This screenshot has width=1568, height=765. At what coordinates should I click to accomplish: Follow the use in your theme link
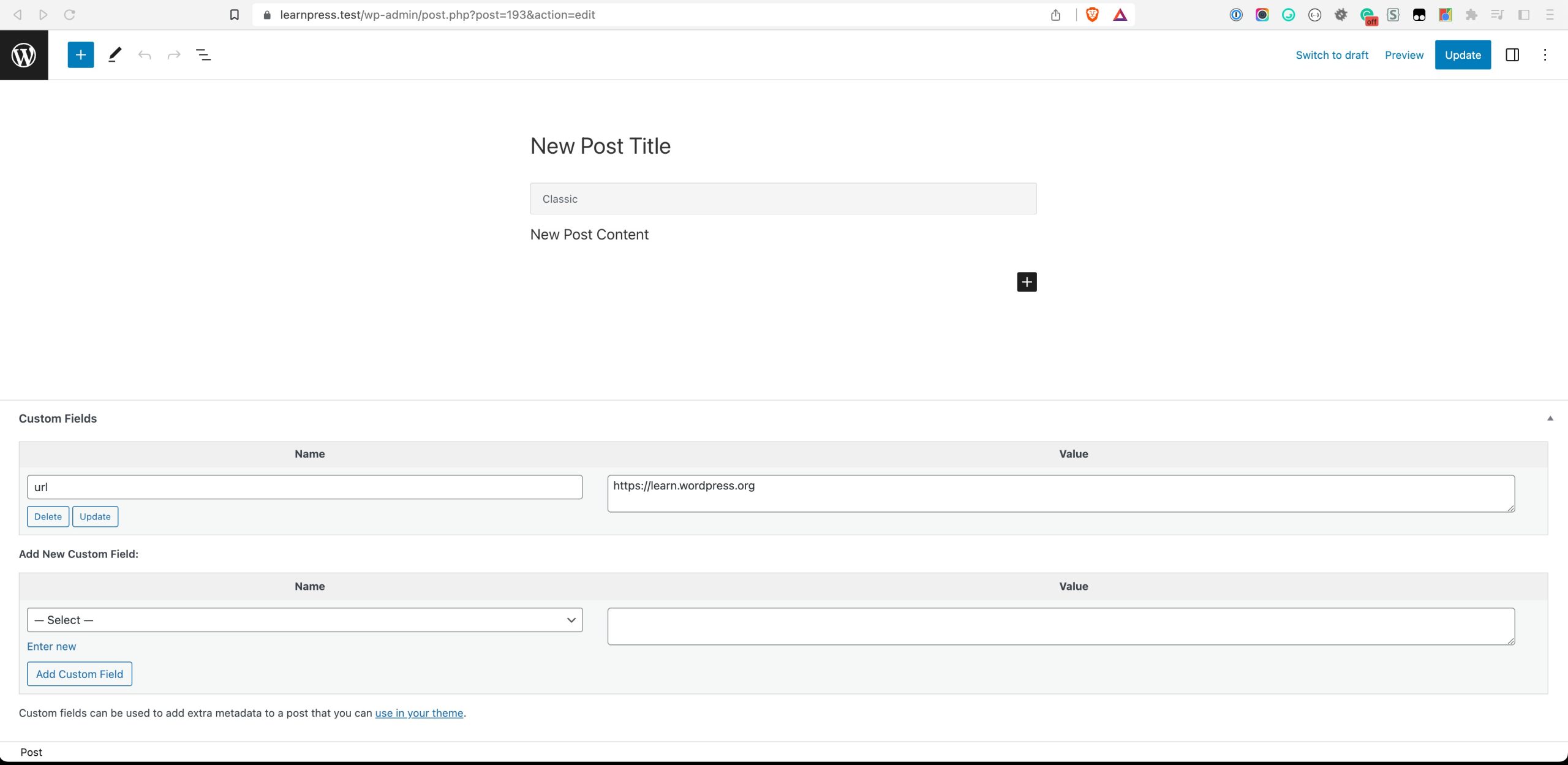pyautogui.click(x=418, y=713)
